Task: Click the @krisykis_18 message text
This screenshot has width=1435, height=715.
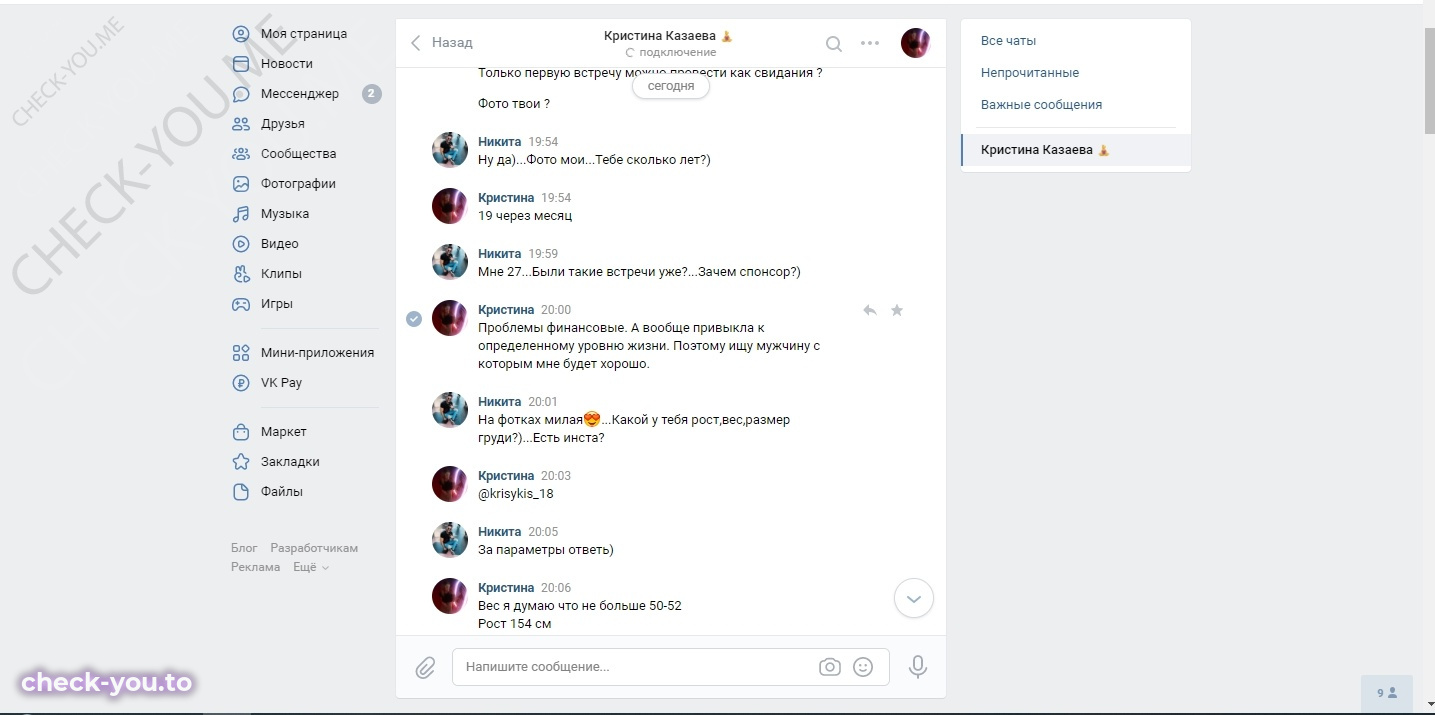Action: coord(516,494)
